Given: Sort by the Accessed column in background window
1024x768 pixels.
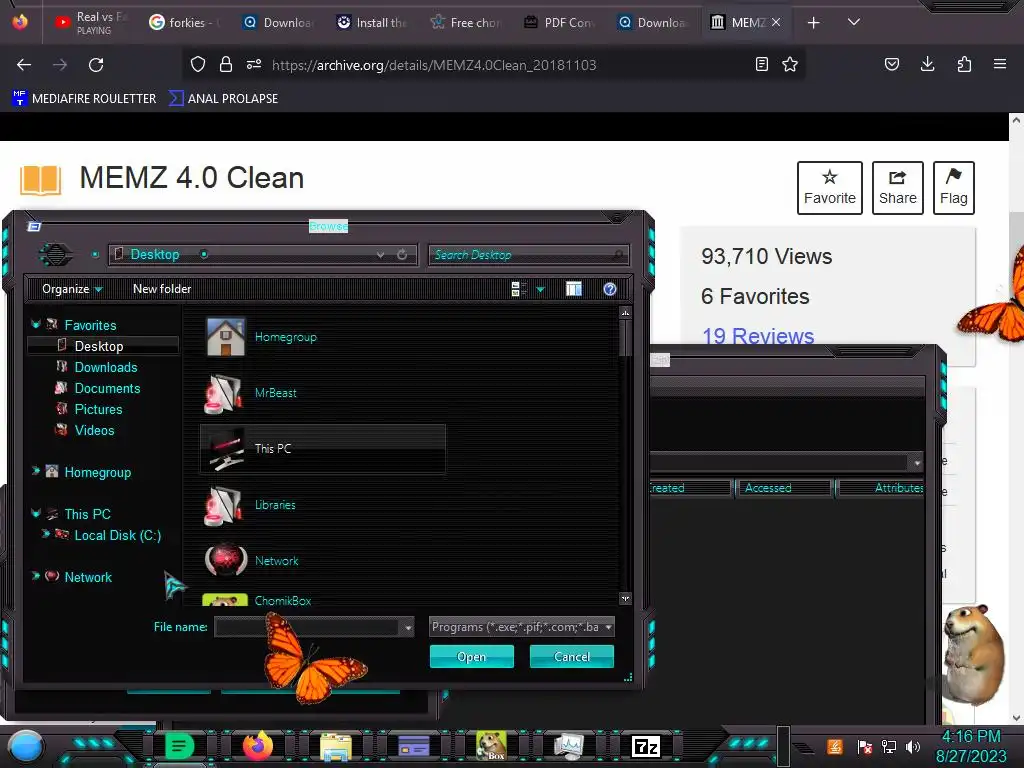Looking at the screenshot, I should 784,488.
